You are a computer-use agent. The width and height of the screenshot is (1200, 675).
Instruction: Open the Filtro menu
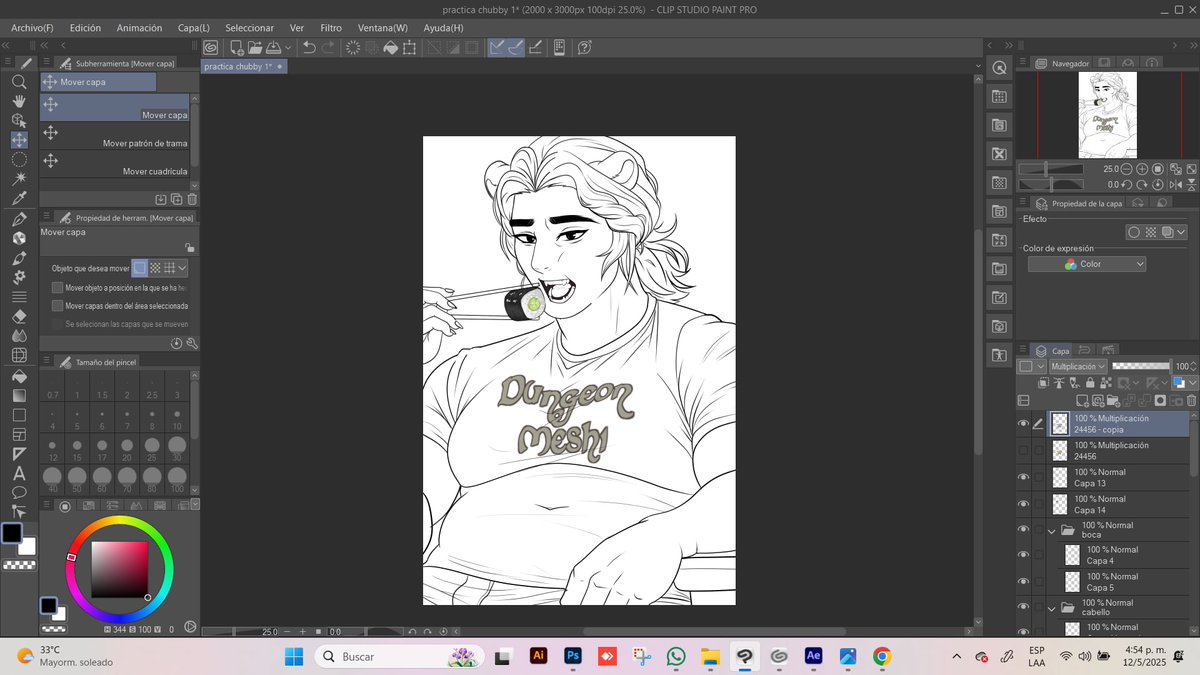(330, 27)
